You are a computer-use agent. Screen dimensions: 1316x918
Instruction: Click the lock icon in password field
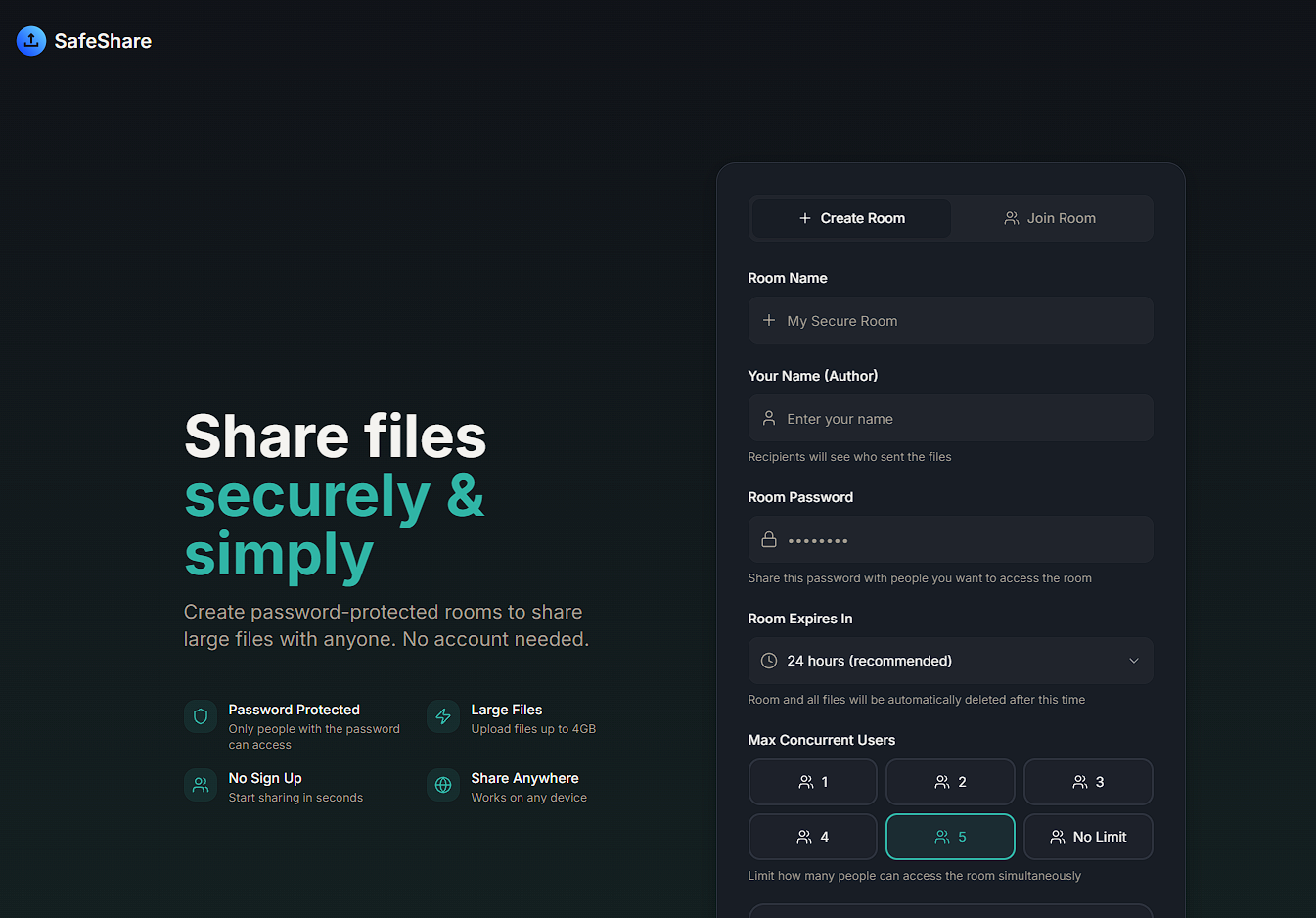769,539
